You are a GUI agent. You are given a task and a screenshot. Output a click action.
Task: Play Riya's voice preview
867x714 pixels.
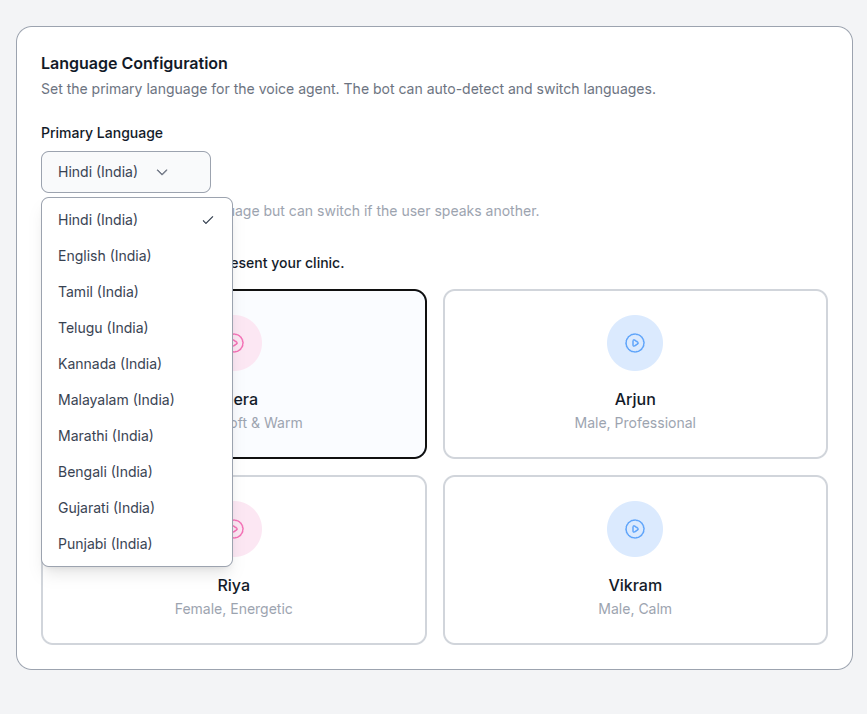[x=238, y=528]
